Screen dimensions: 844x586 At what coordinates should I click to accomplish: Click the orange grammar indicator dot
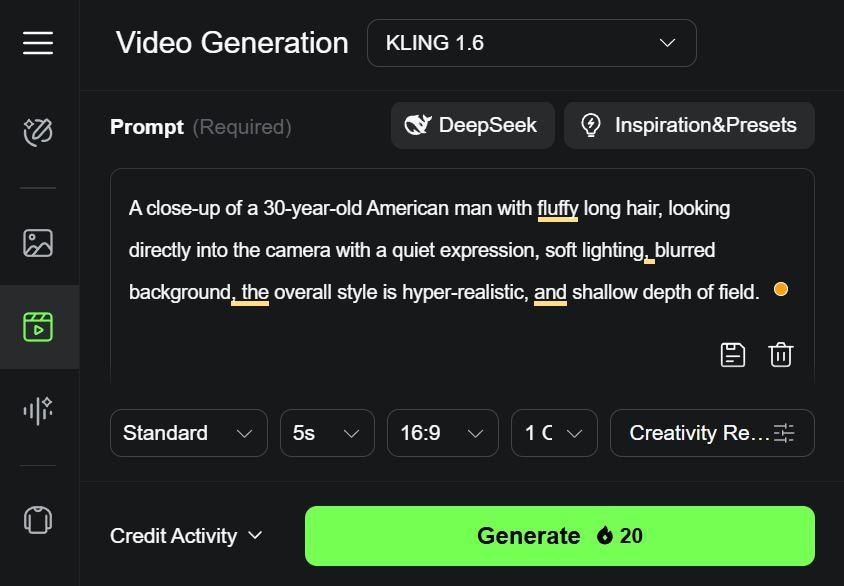(x=781, y=290)
